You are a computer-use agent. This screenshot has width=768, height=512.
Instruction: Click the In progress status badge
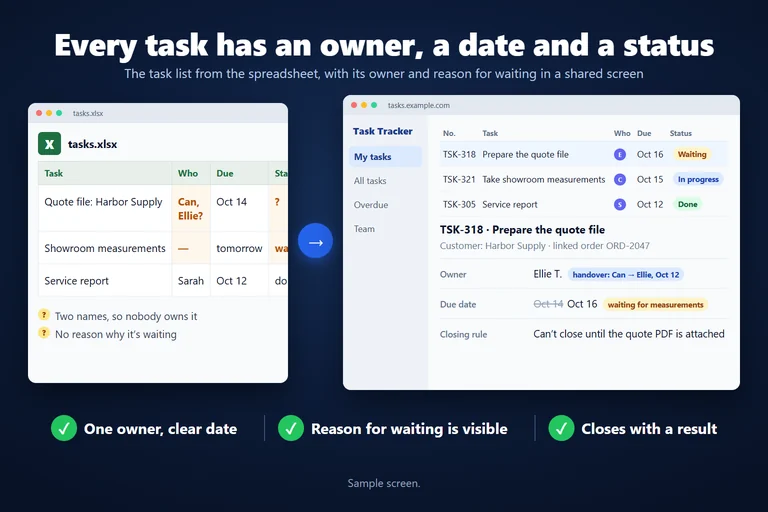pos(698,179)
